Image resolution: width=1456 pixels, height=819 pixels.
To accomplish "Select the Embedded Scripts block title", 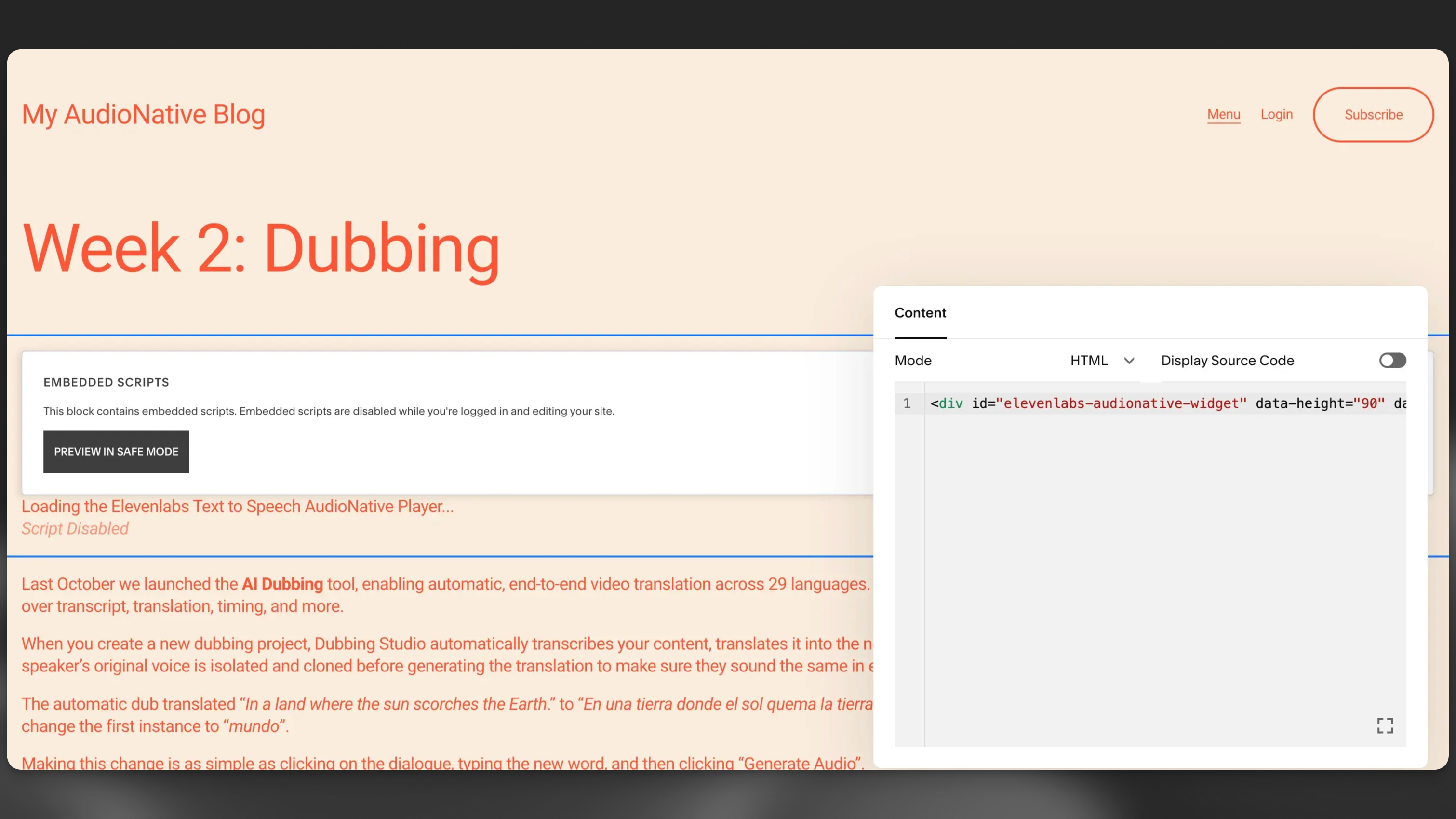I will pos(106,382).
